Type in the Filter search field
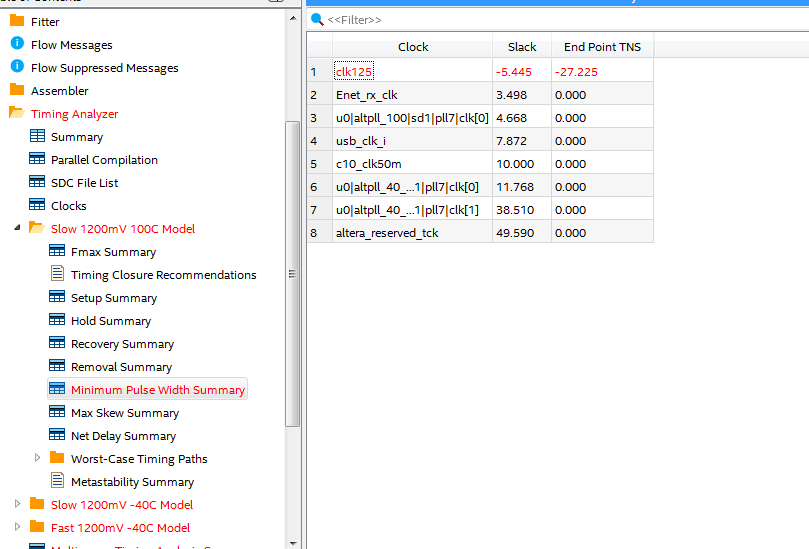This screenshot has width=809, height=549. (x=560, y=20)
